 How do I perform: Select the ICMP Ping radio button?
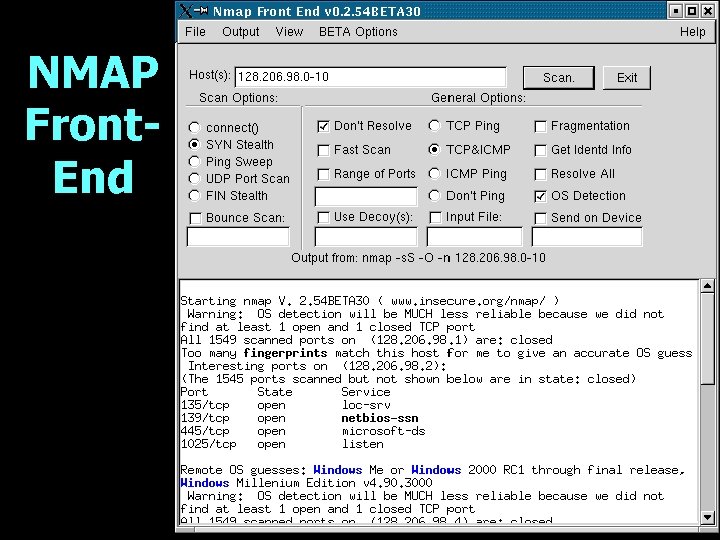click(434, 174)
